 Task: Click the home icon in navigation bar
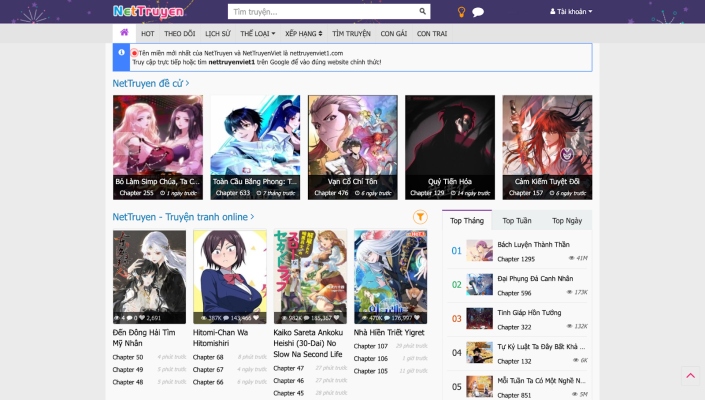[123, 33]
